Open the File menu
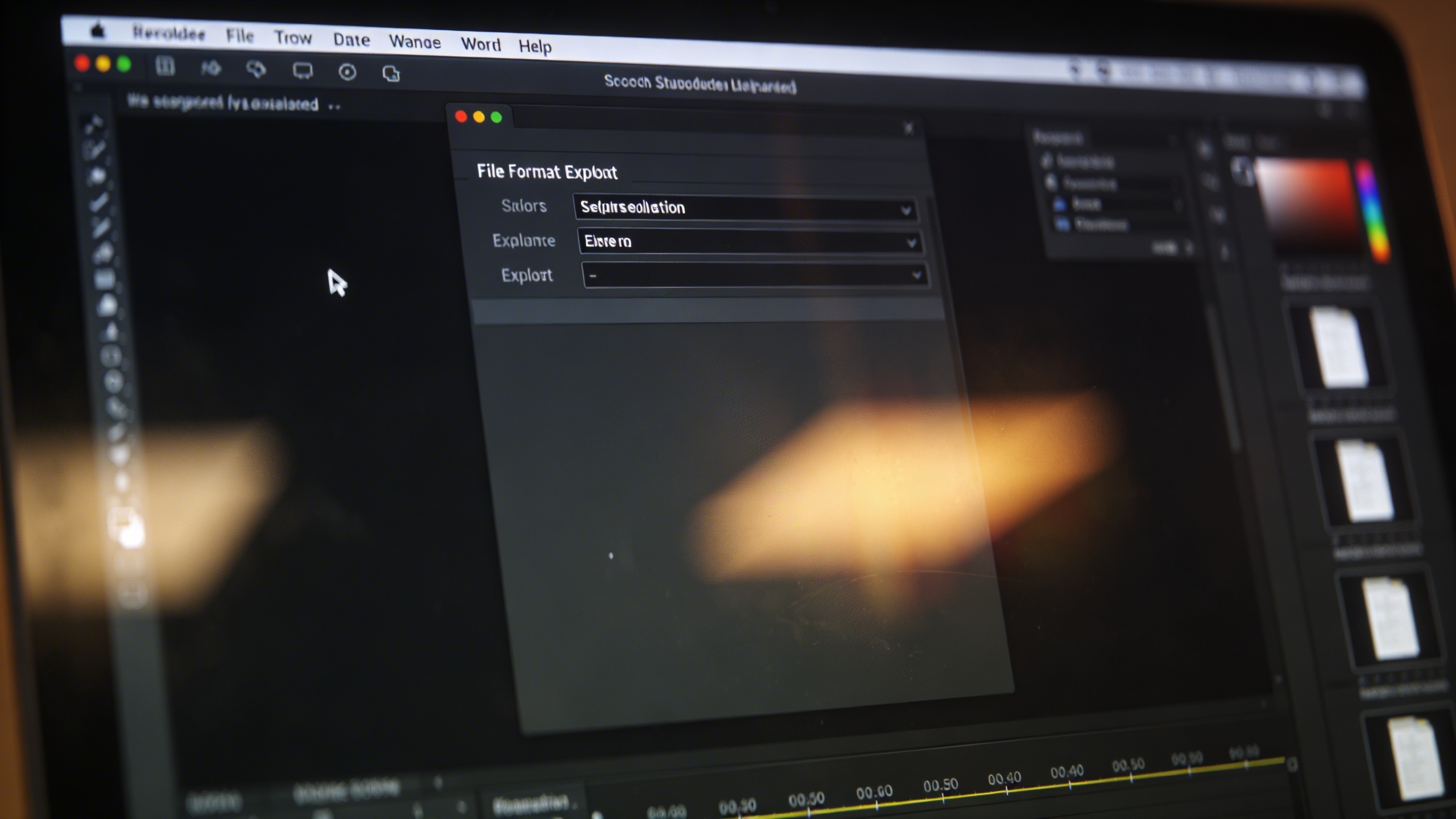Screen dimensions: 1456x819 pos(239,36)
